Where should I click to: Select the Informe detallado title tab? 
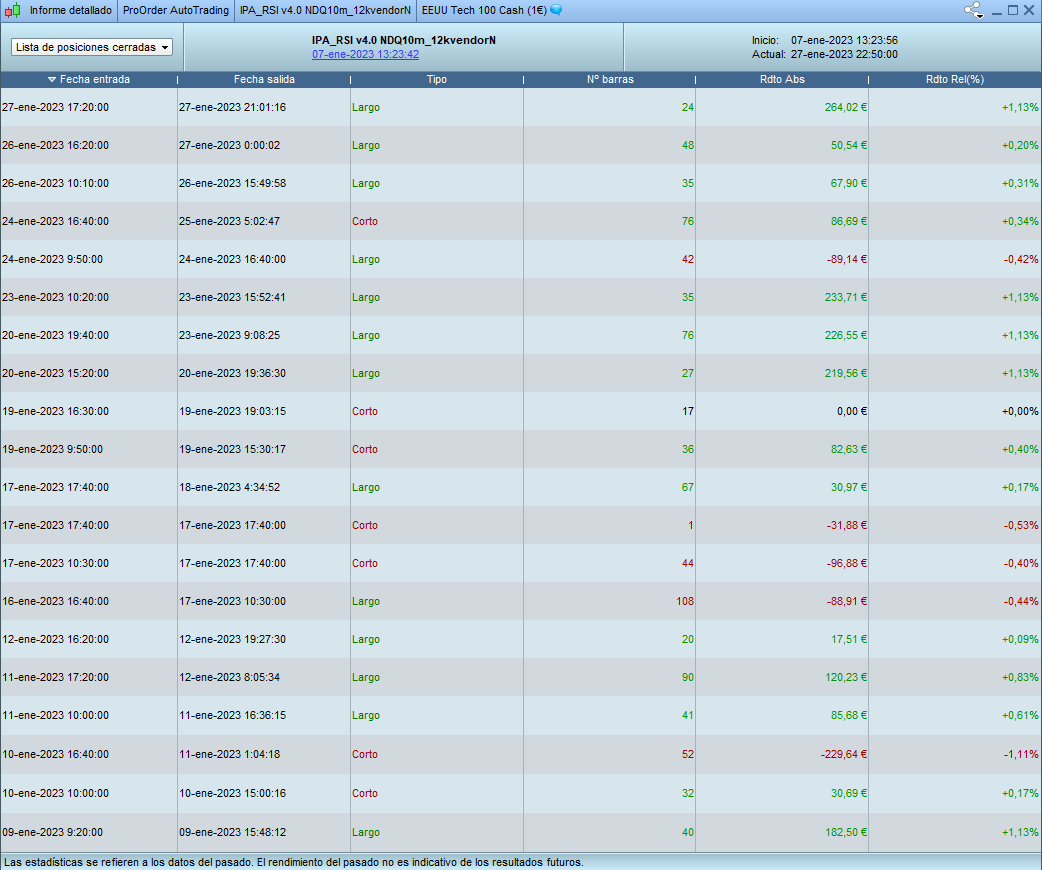70,11
